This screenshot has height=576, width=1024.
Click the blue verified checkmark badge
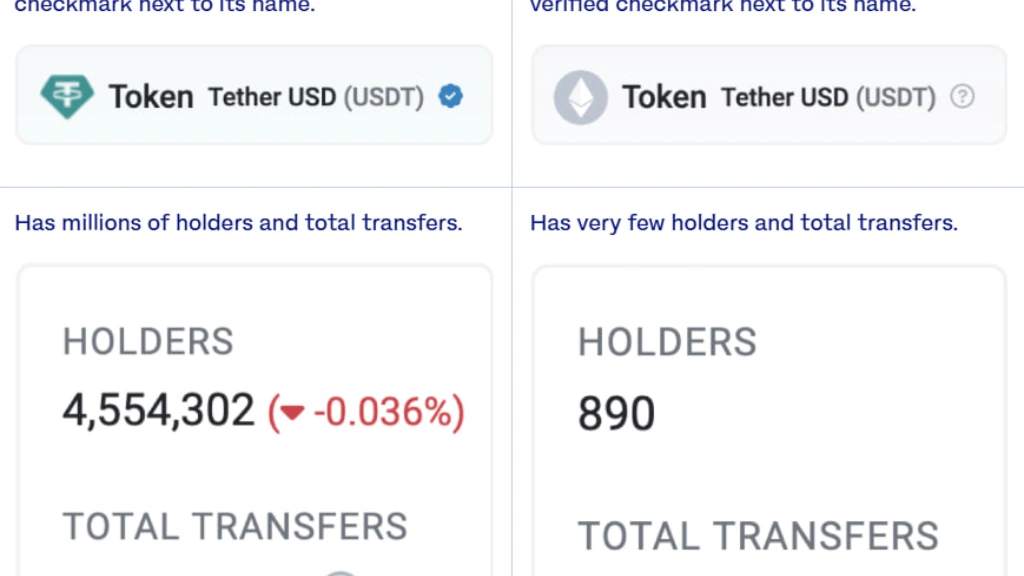(451, 96)
